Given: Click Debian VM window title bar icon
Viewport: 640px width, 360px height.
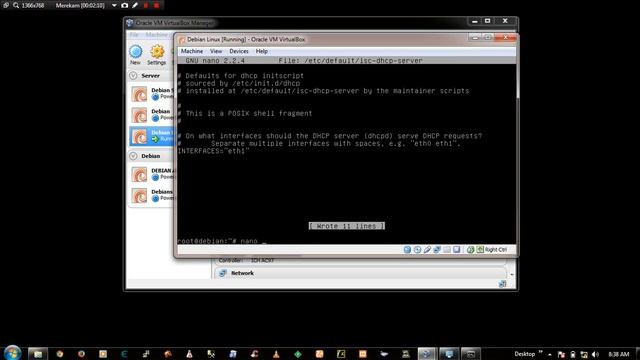Looking at the screenshot, I should [182, 40].
